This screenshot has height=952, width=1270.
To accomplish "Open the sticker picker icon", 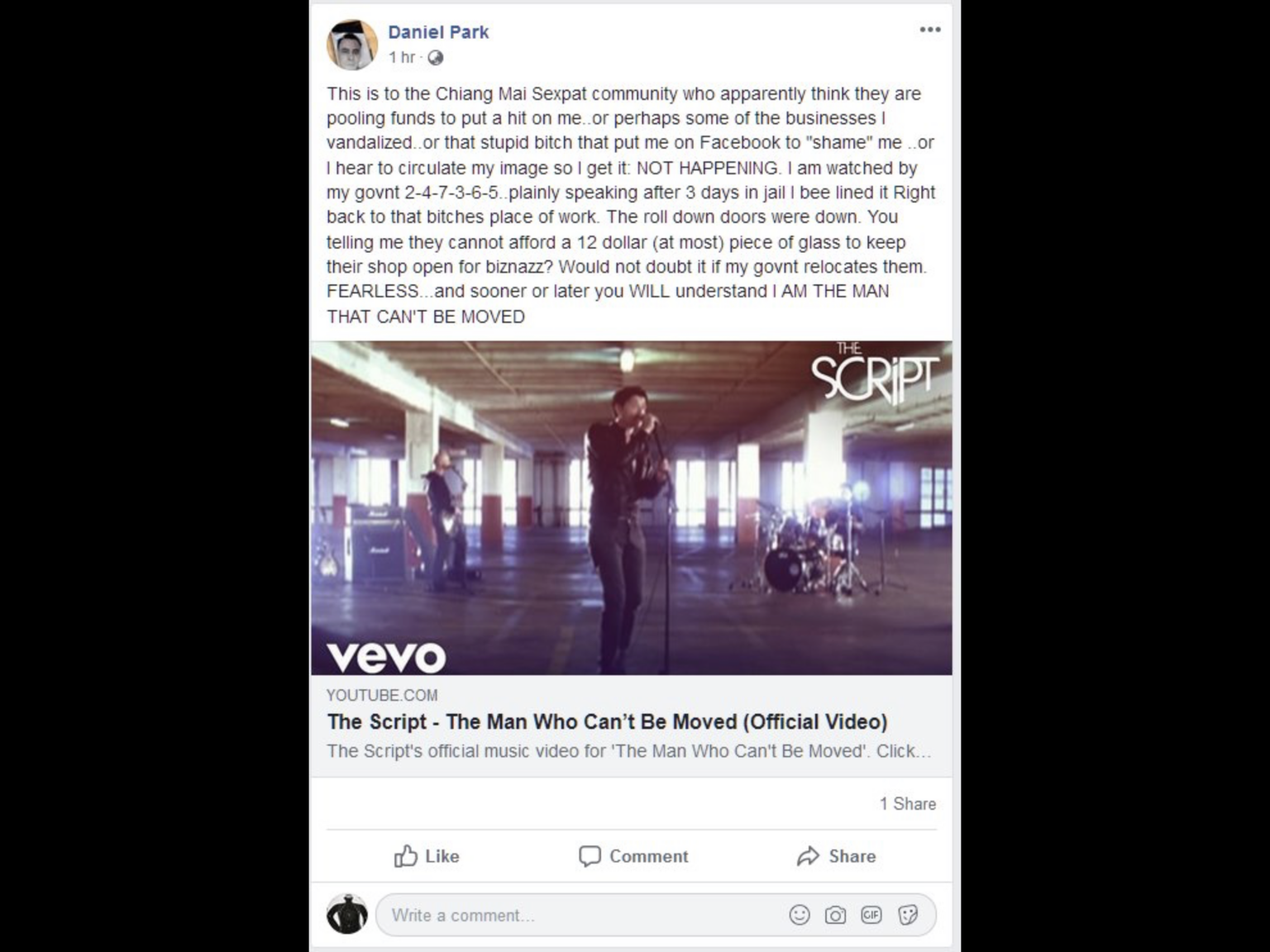I will pyautogui.click(x=908, y=915).
